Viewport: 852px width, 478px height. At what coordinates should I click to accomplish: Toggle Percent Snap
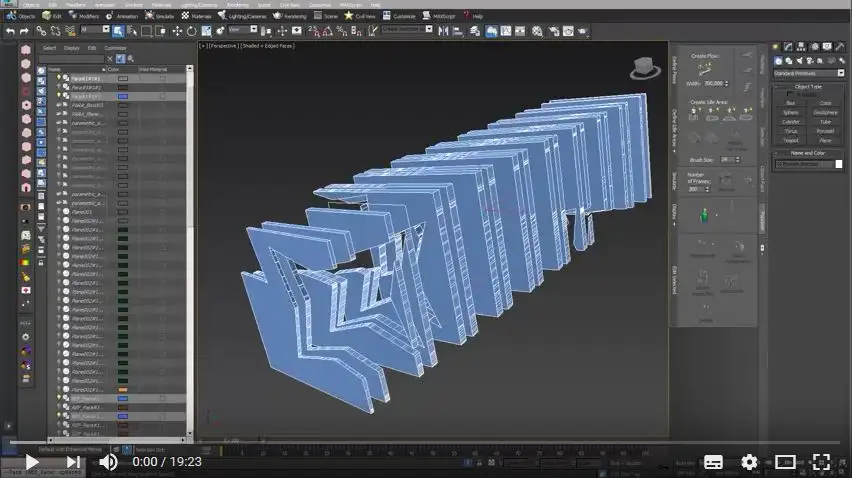click(342, 32)
